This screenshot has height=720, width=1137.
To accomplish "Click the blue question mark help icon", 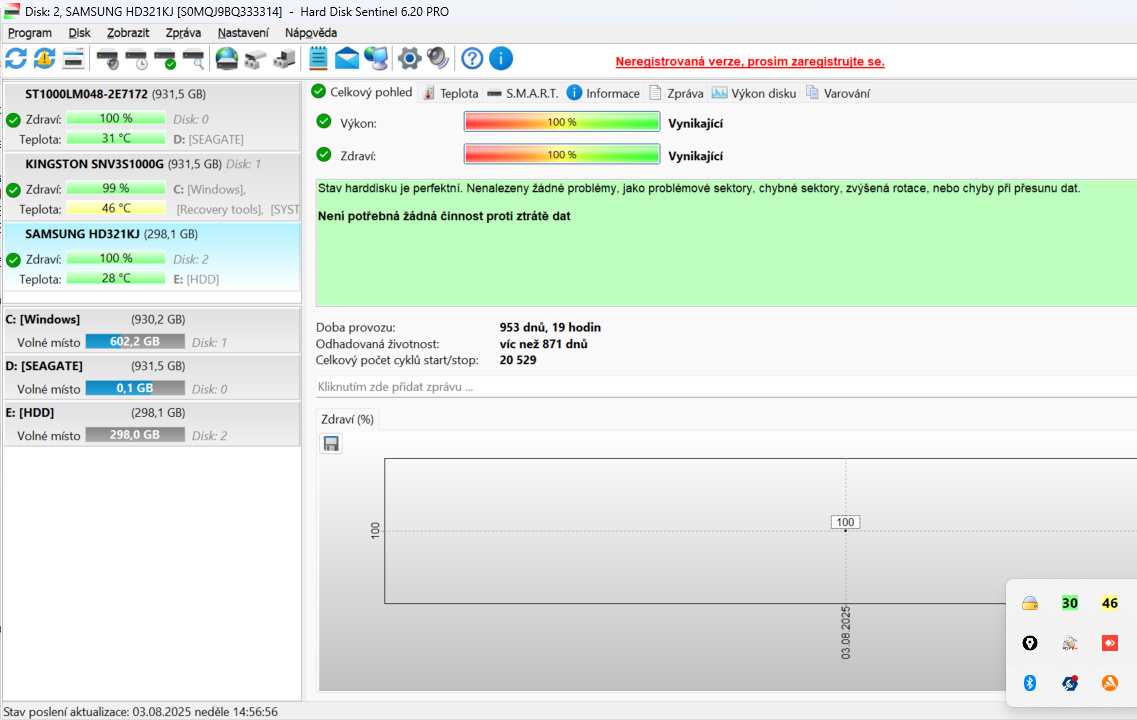I will pyautogui.click(x=472, y=58).
